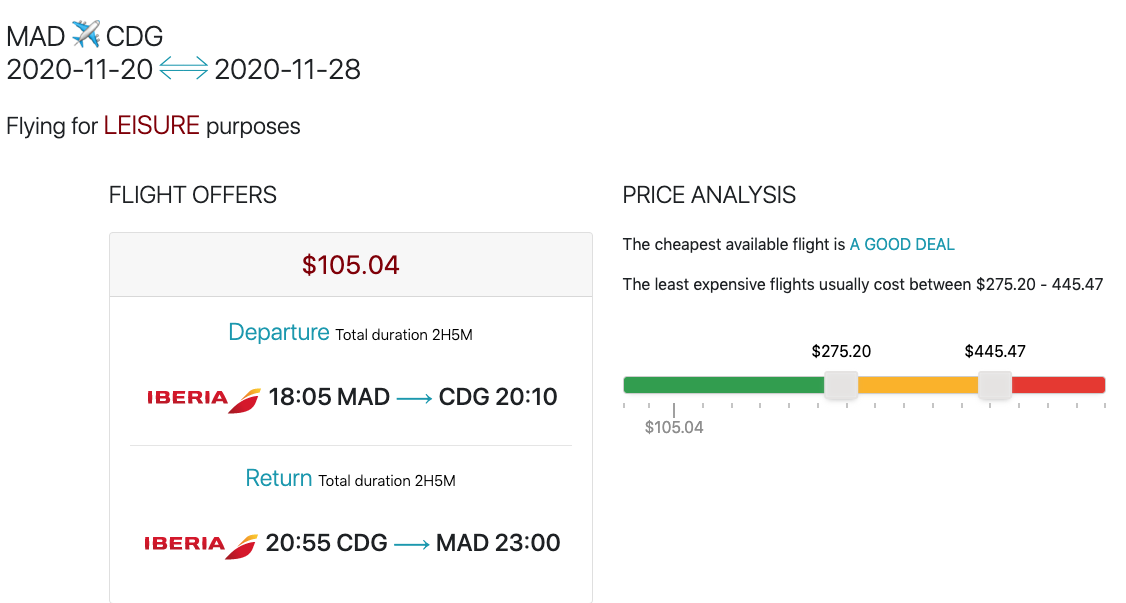Click the red segment of the price bar
Screen dimensions: 1126x603
pyautogui.click(x=1058, y=385)
